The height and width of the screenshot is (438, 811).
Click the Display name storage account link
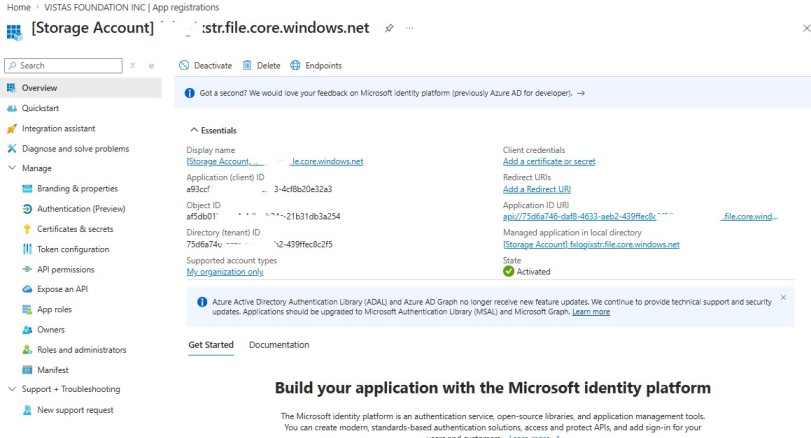(275, 161)
